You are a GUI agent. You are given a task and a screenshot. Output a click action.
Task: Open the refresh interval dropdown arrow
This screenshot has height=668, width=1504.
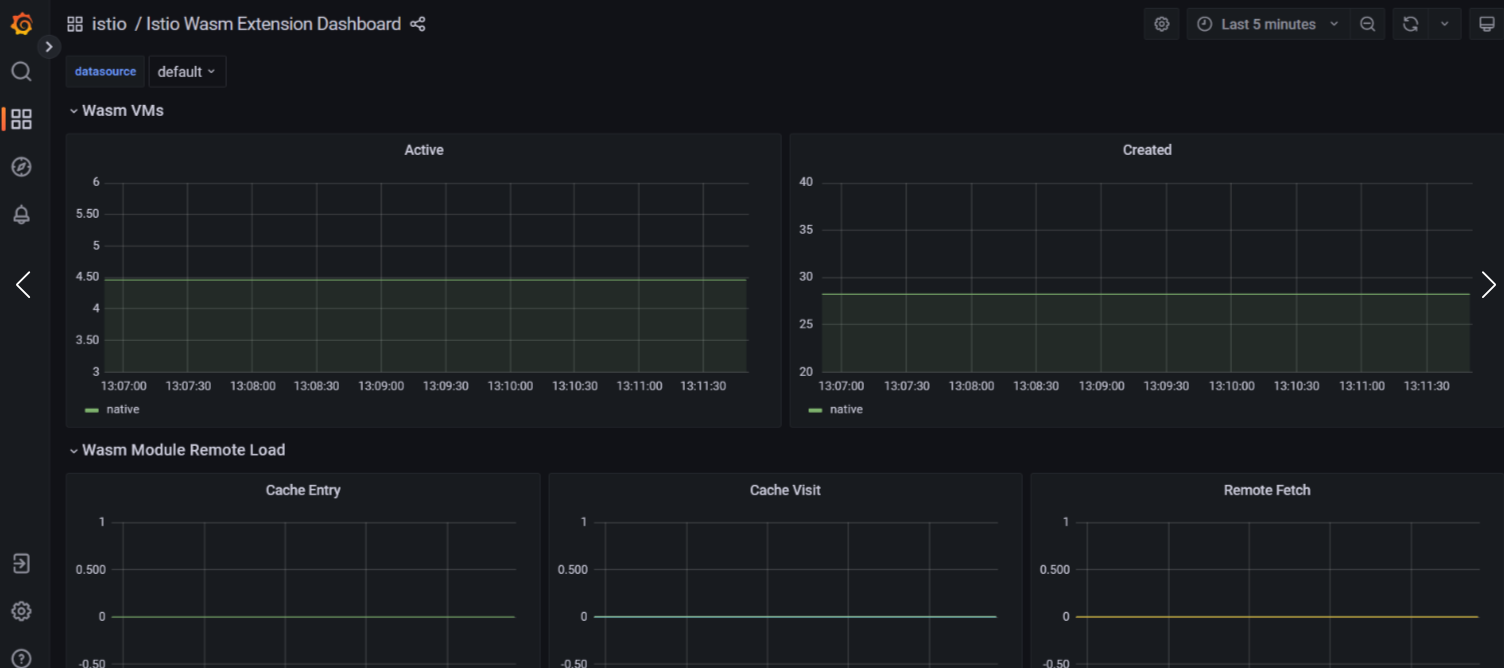coord(1445,24)
